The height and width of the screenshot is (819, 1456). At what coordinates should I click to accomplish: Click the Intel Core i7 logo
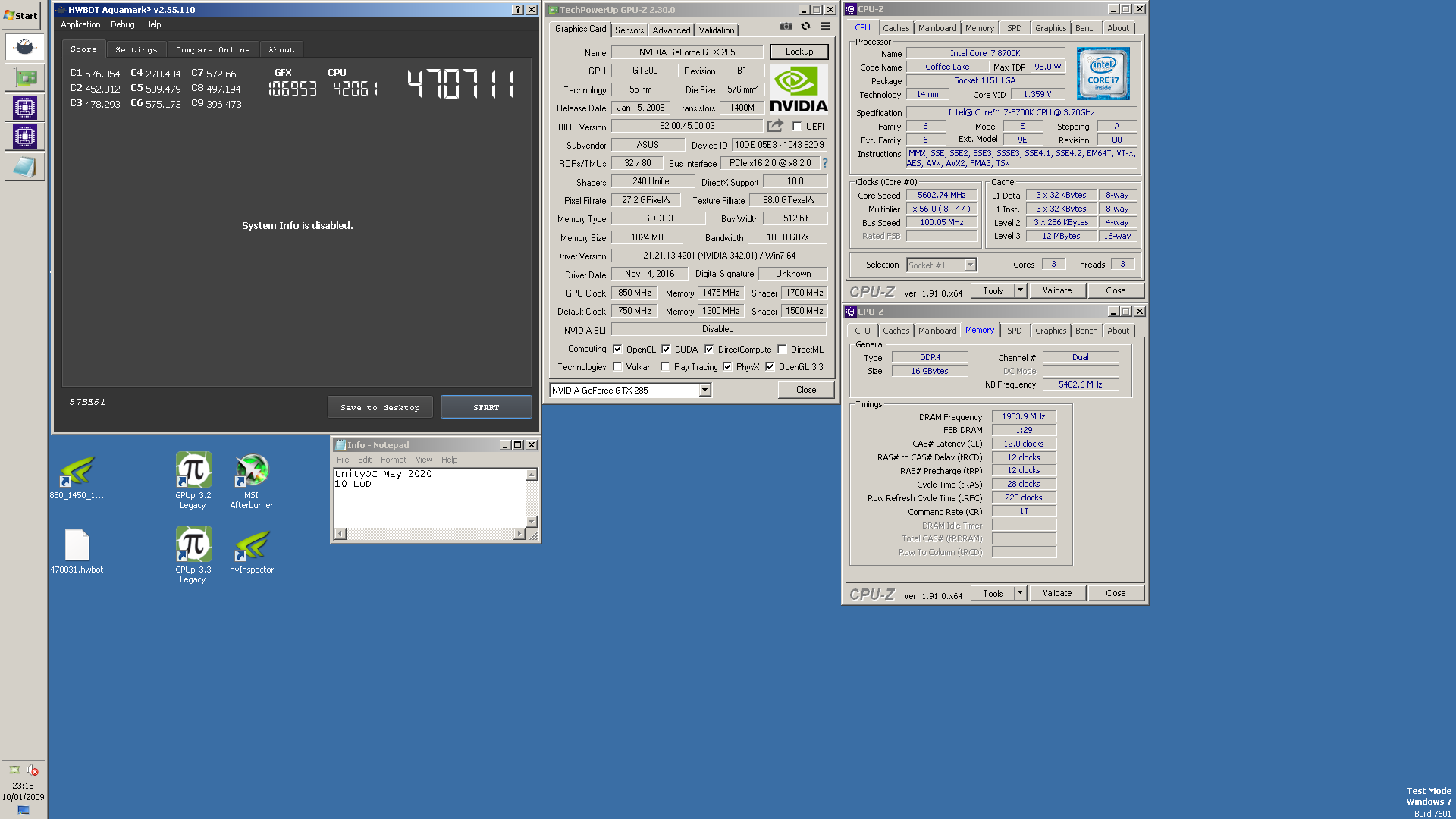point(1103,74)
